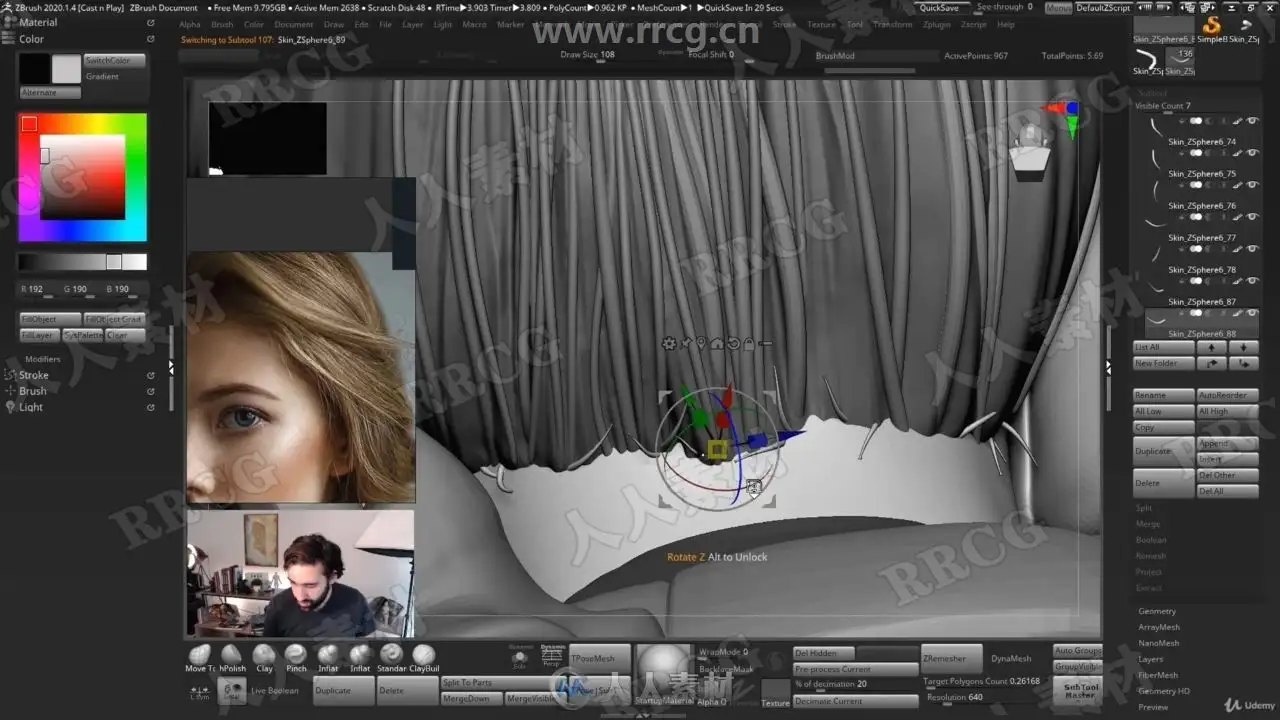The width and height of the screenshot is (1280, 720).
Task: Expand the Brush palette on left
Action: (33, 391)
